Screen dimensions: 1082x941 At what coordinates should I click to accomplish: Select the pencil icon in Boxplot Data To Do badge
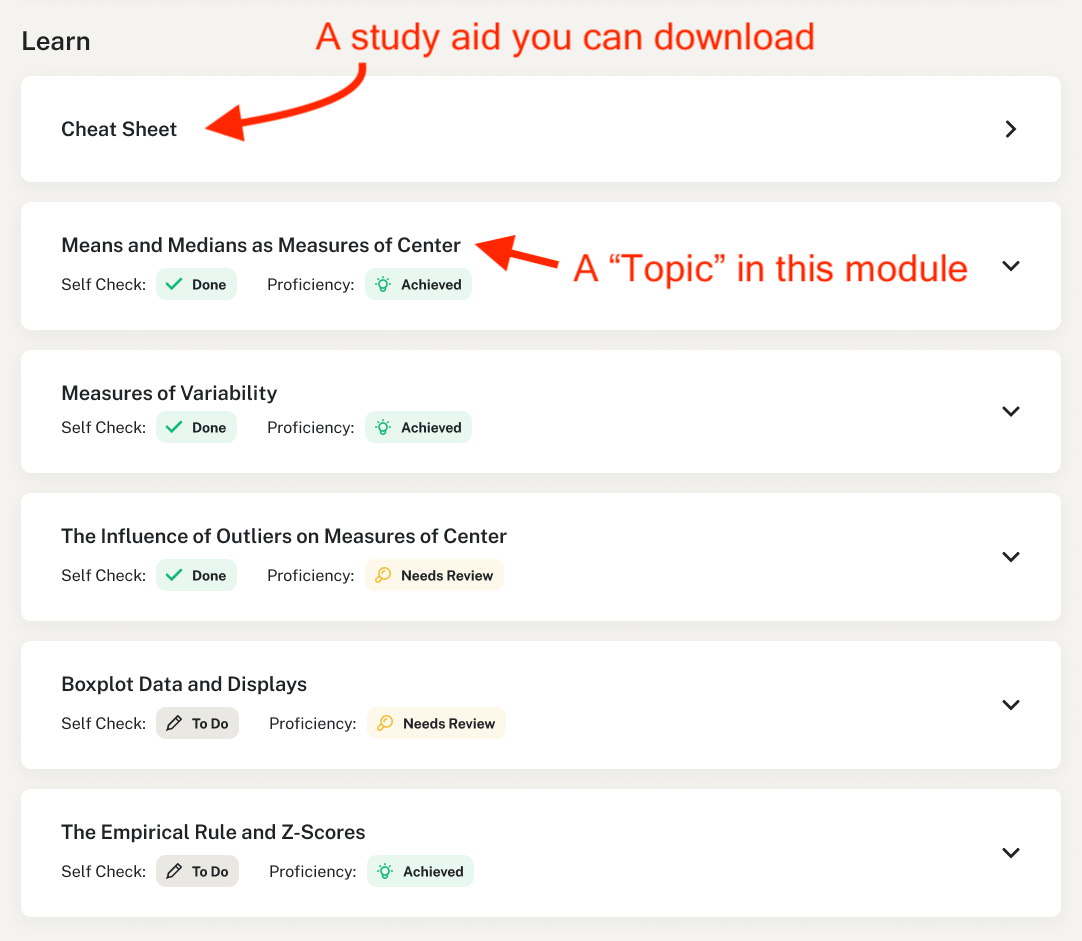pyautogui.click(x=176, y=723)
